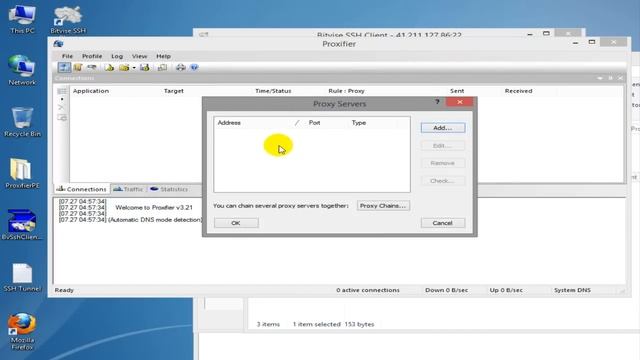The width and height of the screenshot is (640, 360).
Task: Click the blue help toolbar icon
Action: pyautogui.click(x=194, y=67)
